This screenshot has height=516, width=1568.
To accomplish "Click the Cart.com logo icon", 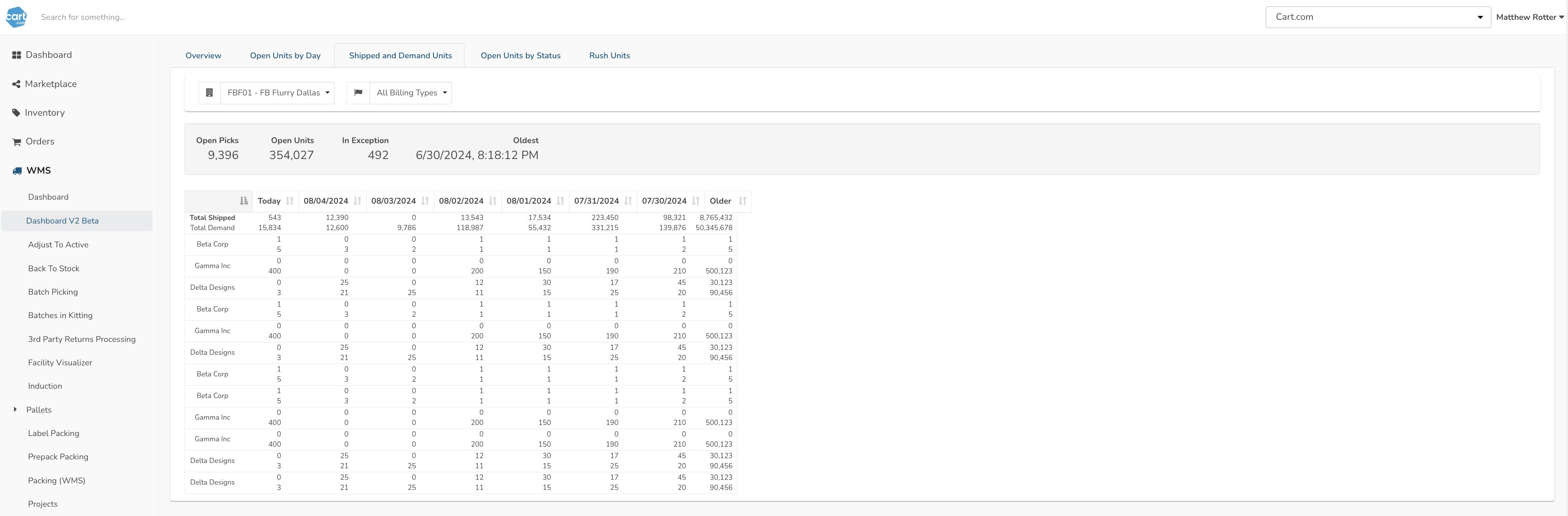I will click(16, 17).
